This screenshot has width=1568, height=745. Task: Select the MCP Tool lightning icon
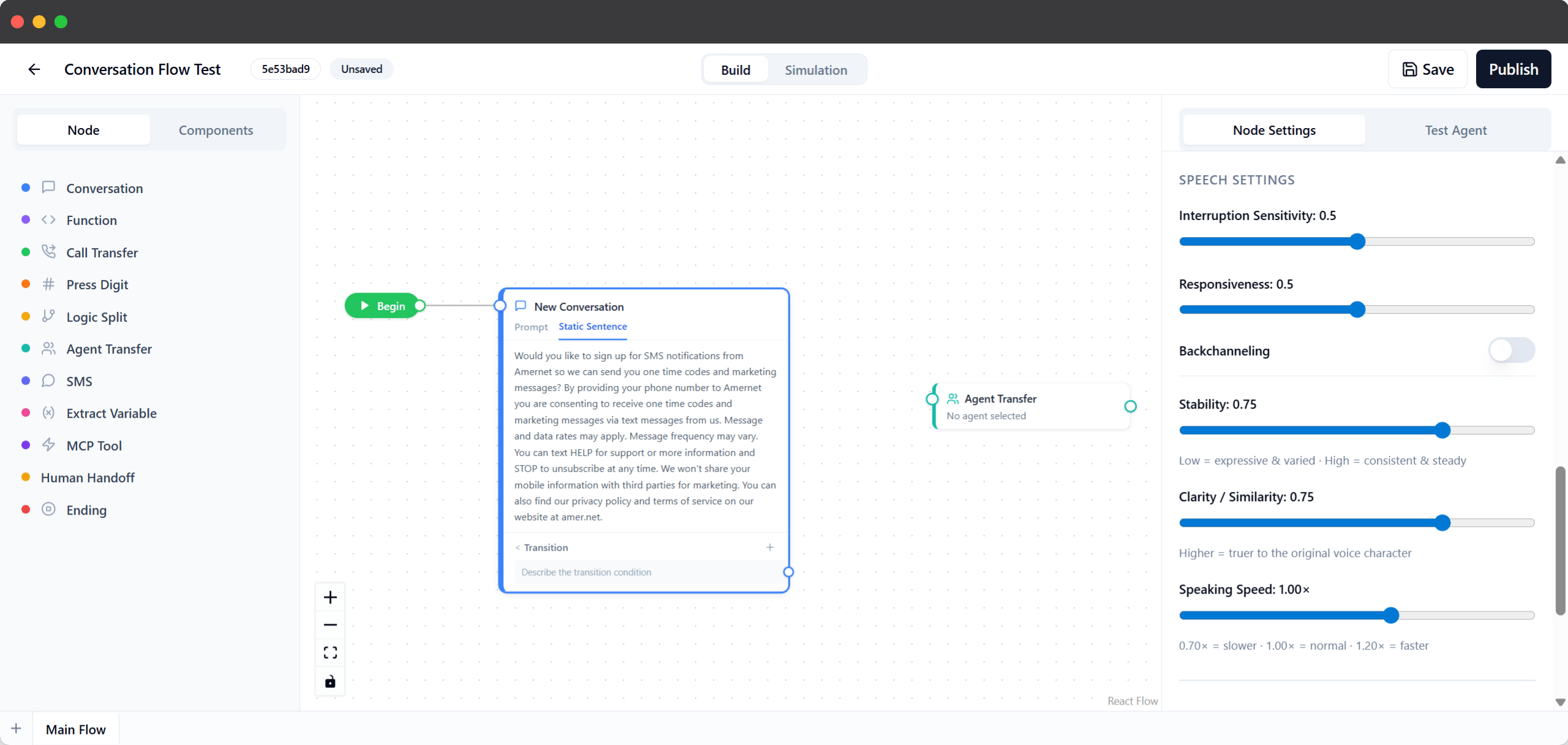tap(48, 445)
